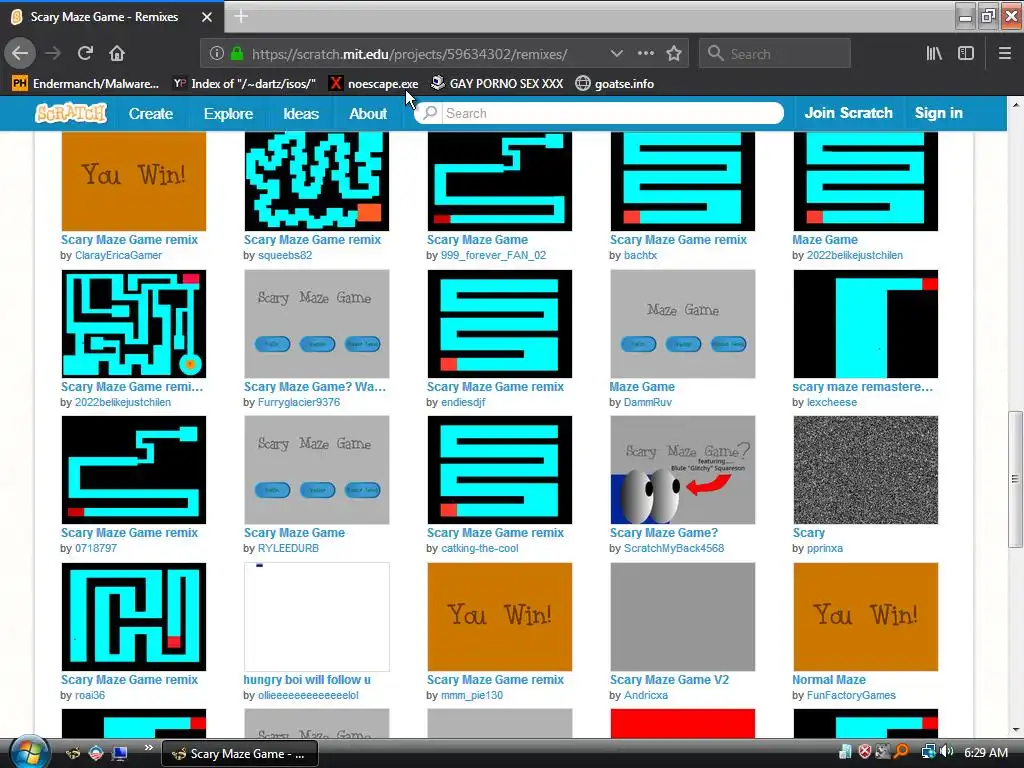Click the page vertical scrollbar thumb
Viewport: 1024px width, 768px height.
click(x=1015, y=479)
